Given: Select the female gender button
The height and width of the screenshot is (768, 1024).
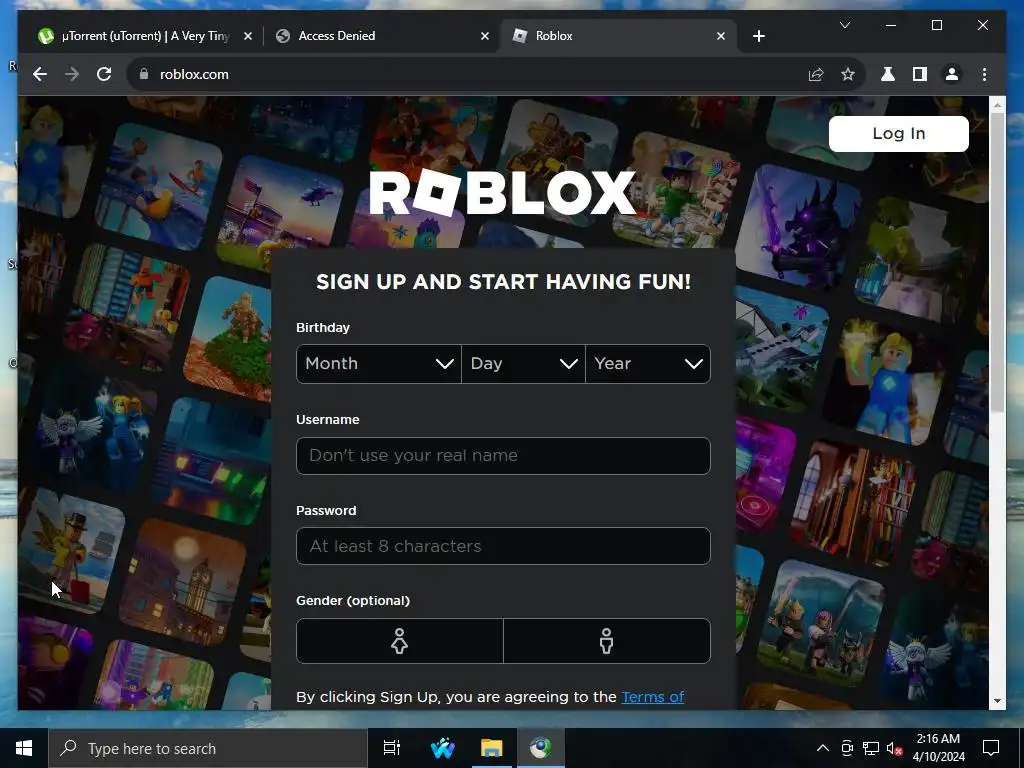Looking at the screenshot, I should tap(400, 641).
